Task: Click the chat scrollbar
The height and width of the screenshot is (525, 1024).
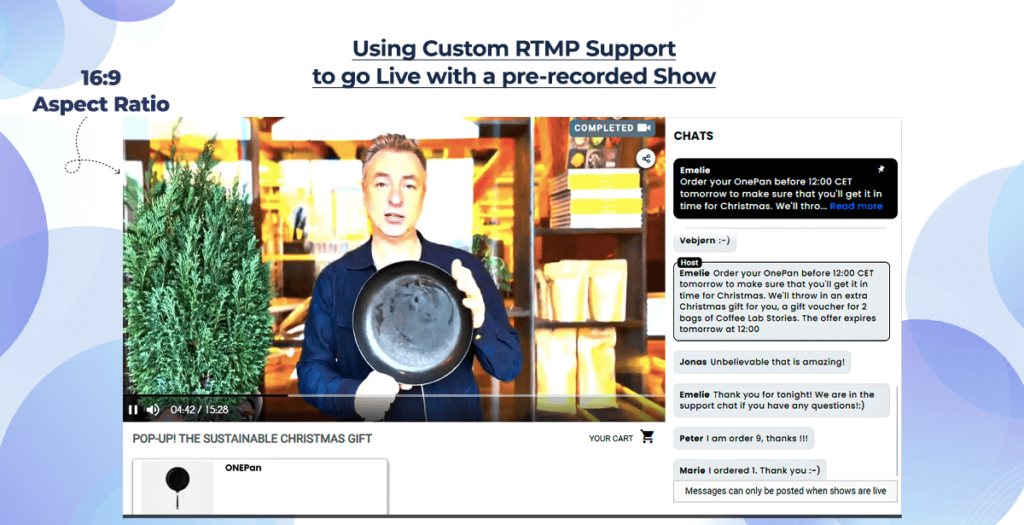Action: pos(898,431)
